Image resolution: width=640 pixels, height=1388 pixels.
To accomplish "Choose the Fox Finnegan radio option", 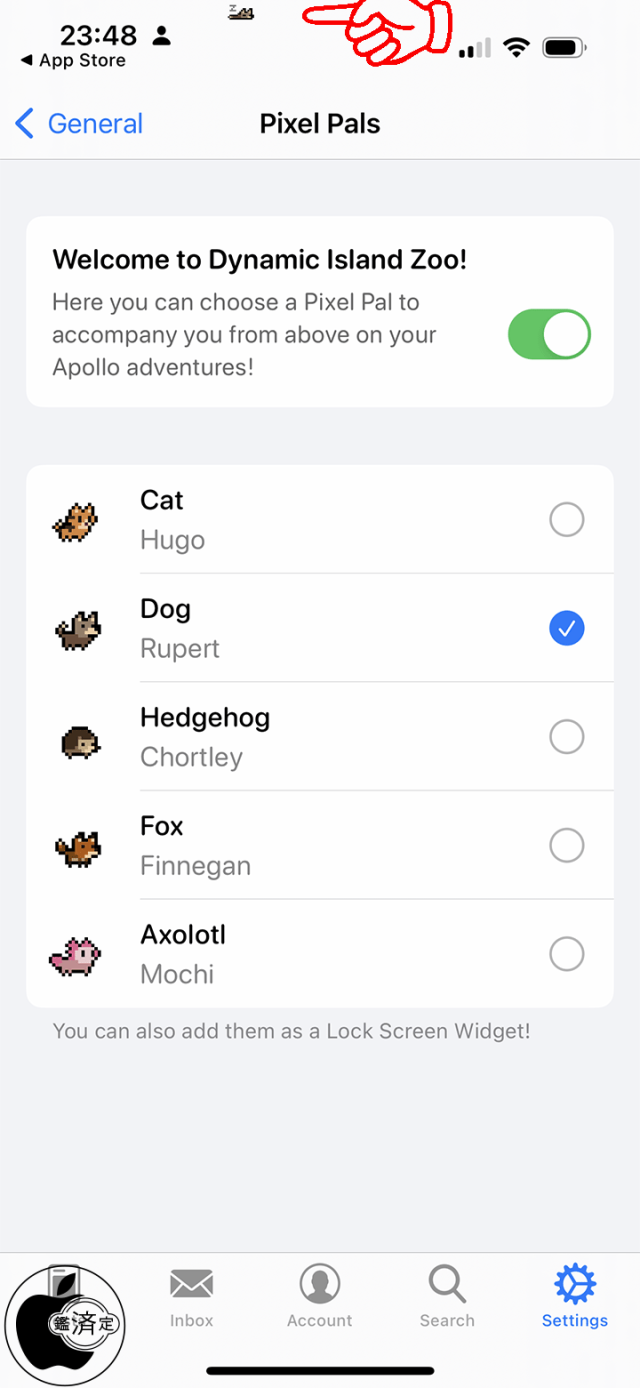I will pos(567,846).
